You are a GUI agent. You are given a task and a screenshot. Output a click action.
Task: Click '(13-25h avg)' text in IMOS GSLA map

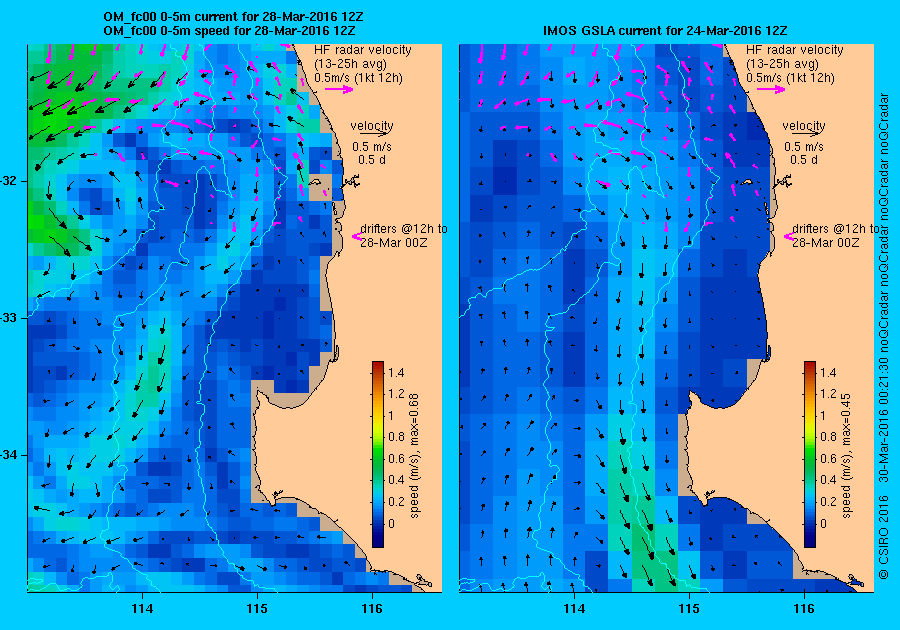coord(782,64)
